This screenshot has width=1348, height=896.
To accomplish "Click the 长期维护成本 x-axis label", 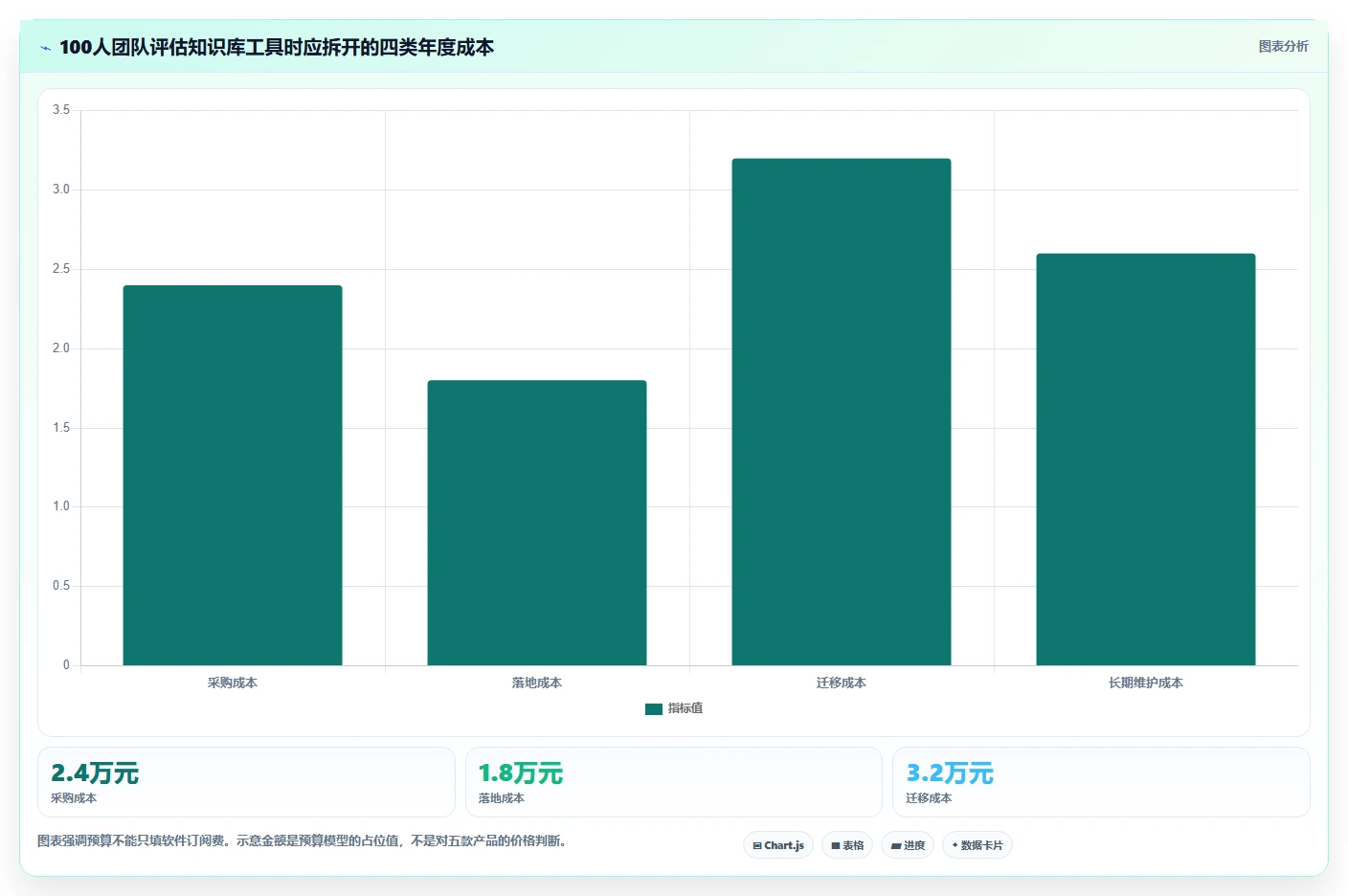I will tap(1146, 683).
